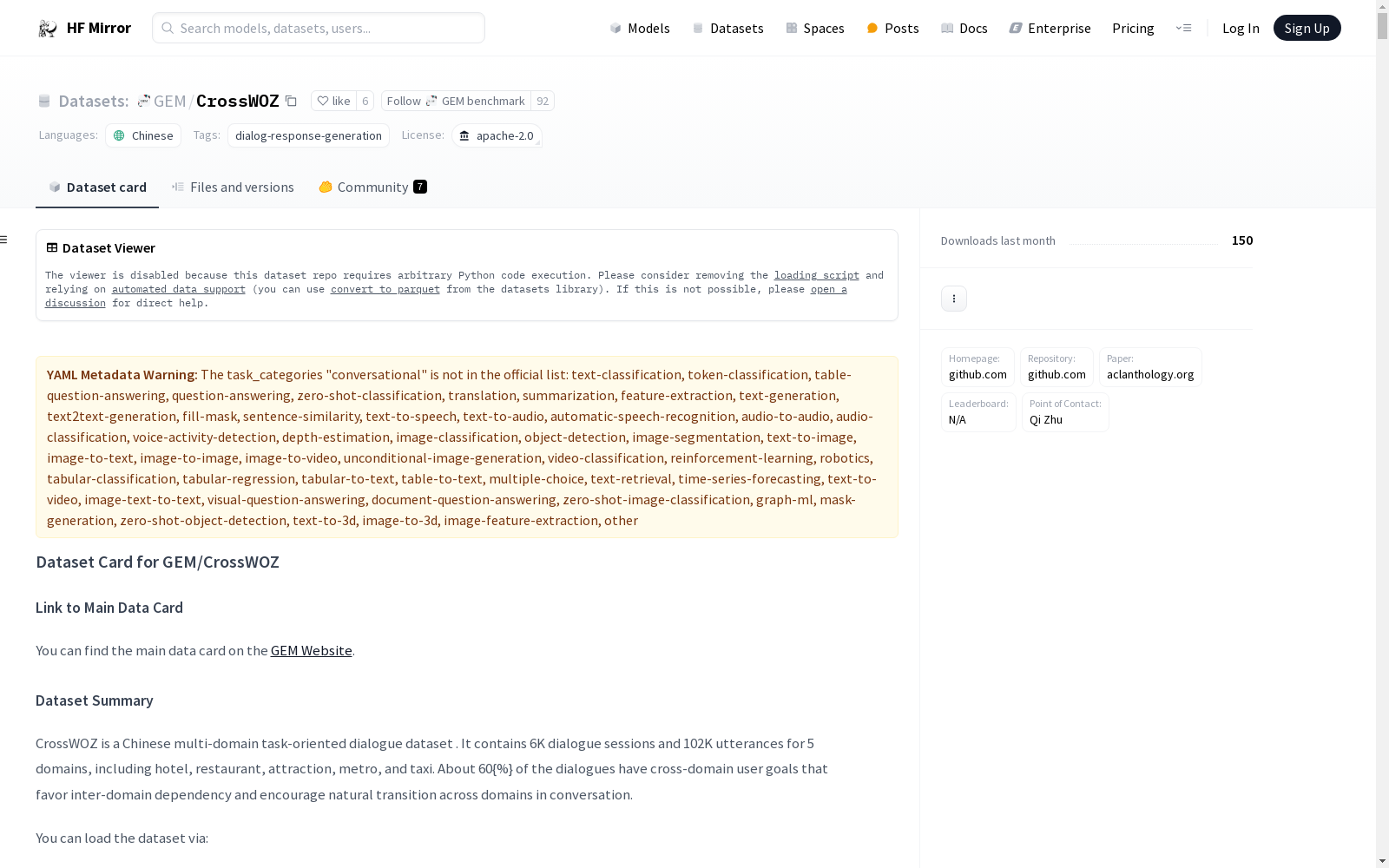Open the Homepage github.com link
Viewport: 1389px width, 868px height.
[x=978, y=367]
